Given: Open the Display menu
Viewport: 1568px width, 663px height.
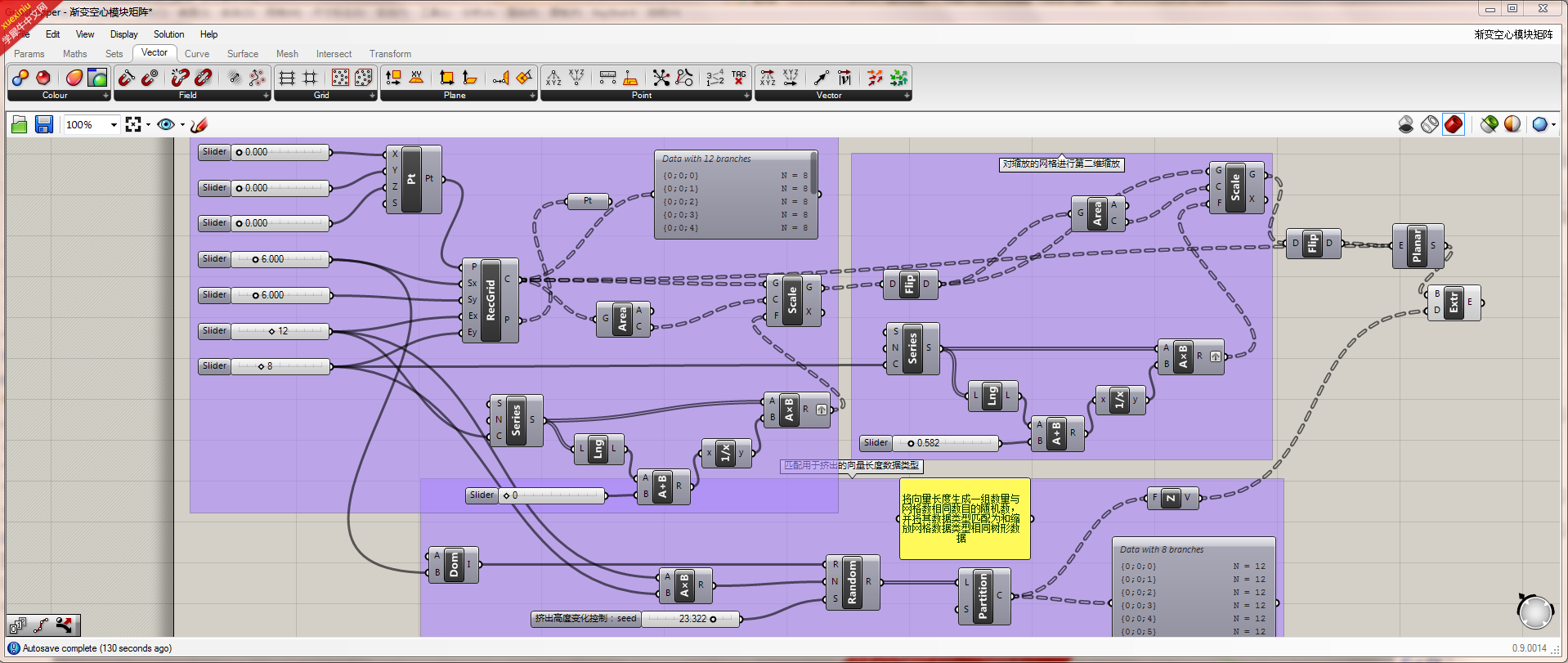Looking at the screenshot, I should coord(124,34).
